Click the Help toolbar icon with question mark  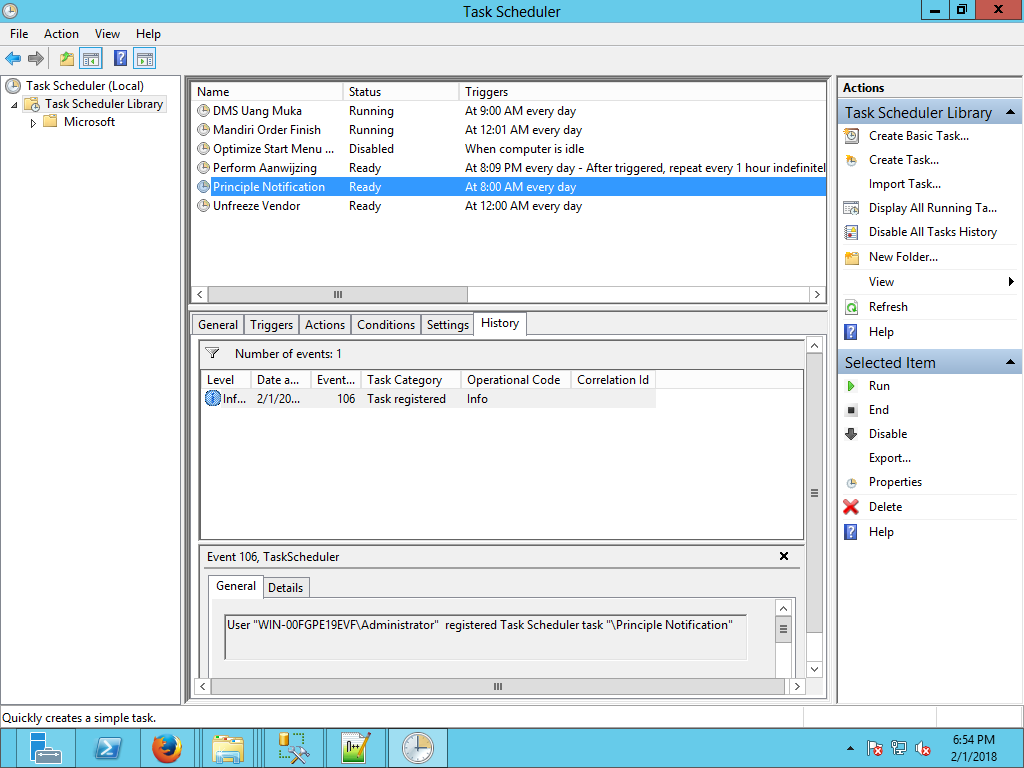click(120, 59)
